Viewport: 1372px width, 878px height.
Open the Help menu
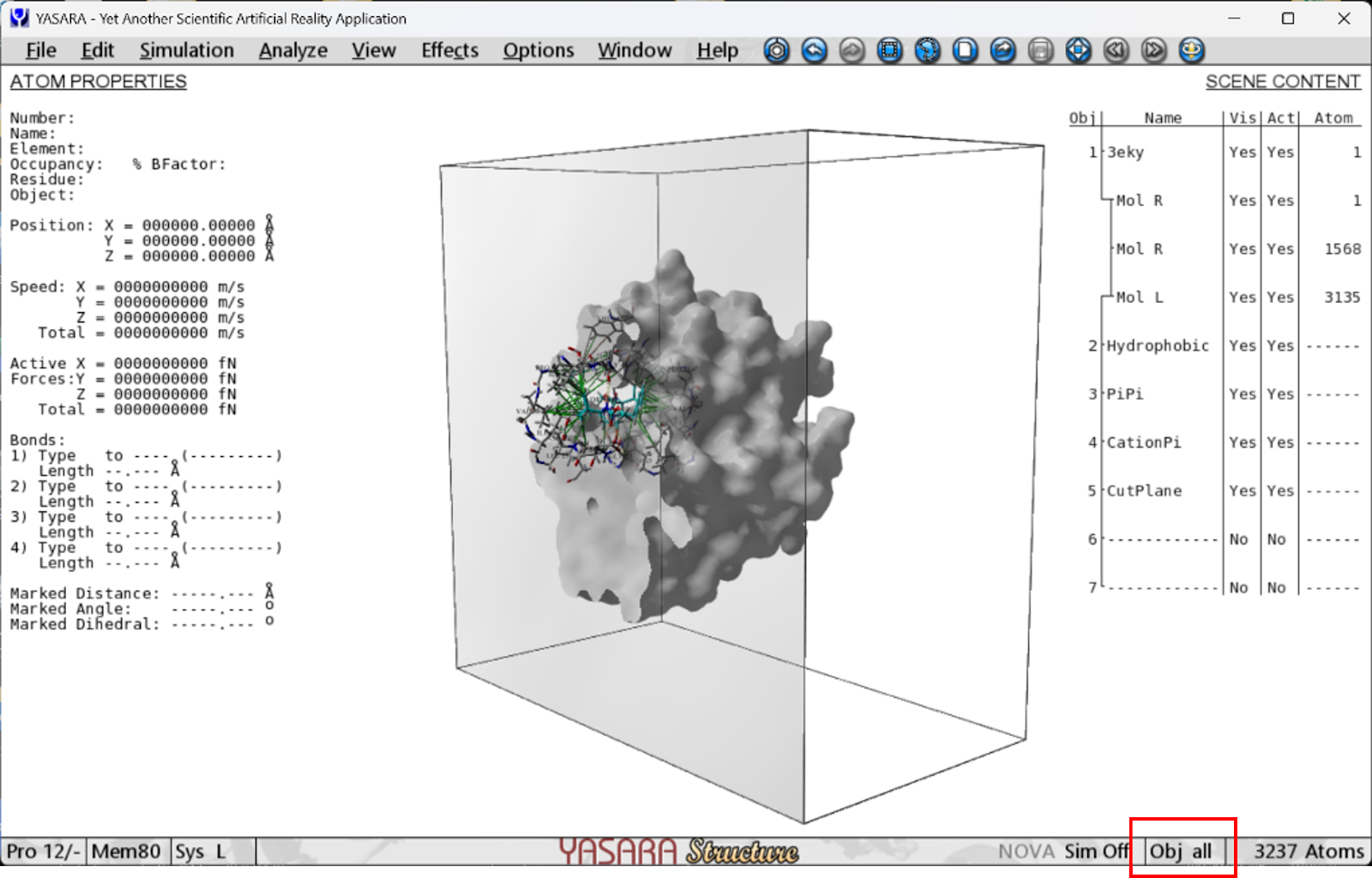pos(718,51)
